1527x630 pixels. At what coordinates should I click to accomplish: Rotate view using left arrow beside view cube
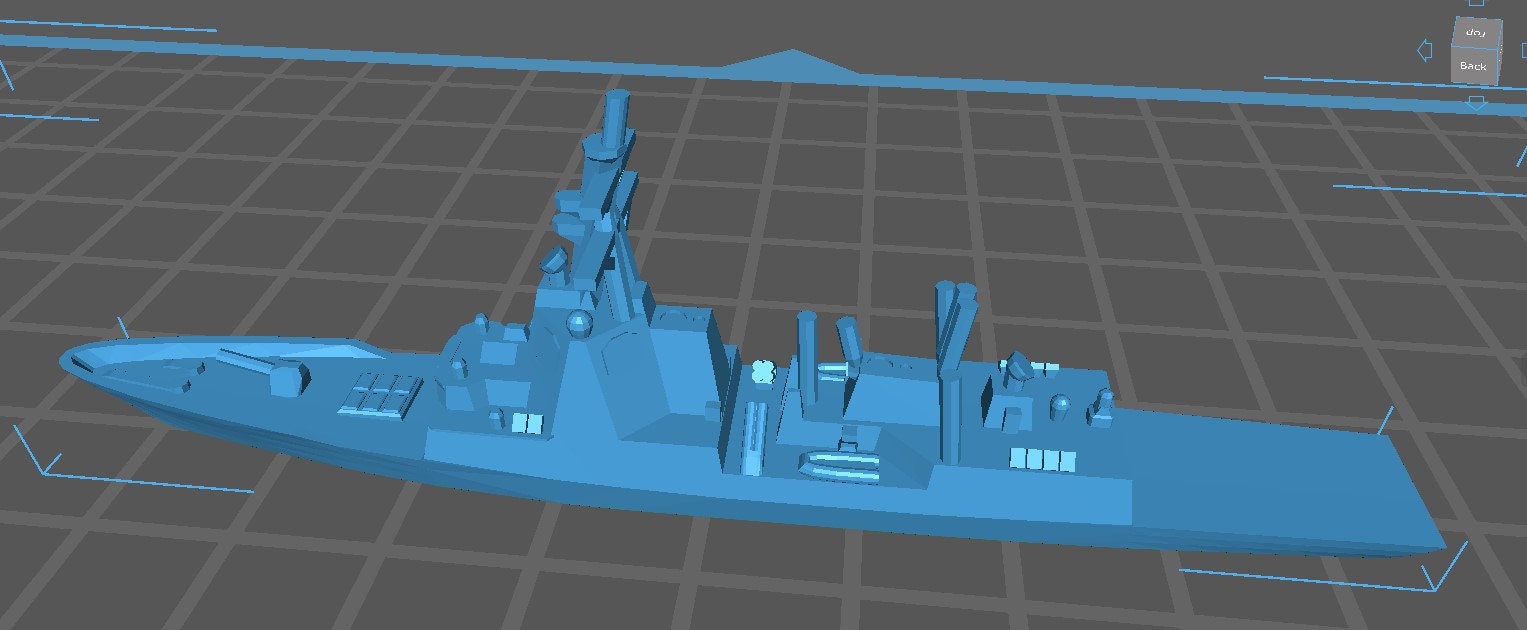pyautogui.click(x=1425, y=51)
